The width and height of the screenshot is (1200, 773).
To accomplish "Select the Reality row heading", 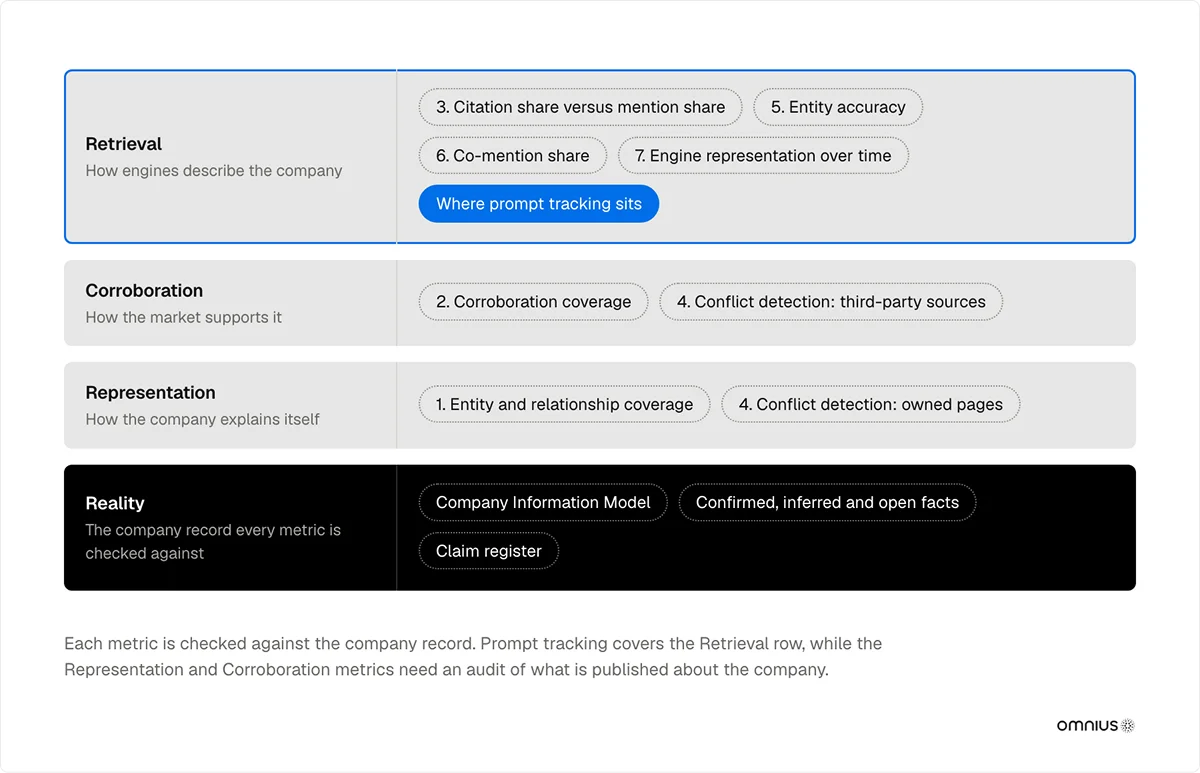I will pyautogui.click(x=115, y=503).
